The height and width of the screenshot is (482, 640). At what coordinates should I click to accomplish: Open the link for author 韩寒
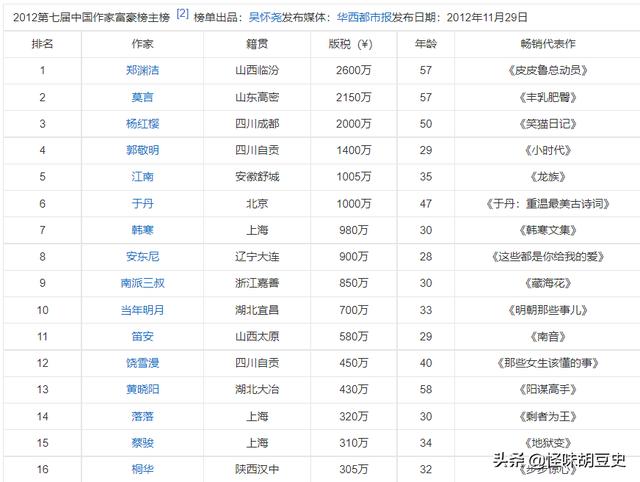142,230
